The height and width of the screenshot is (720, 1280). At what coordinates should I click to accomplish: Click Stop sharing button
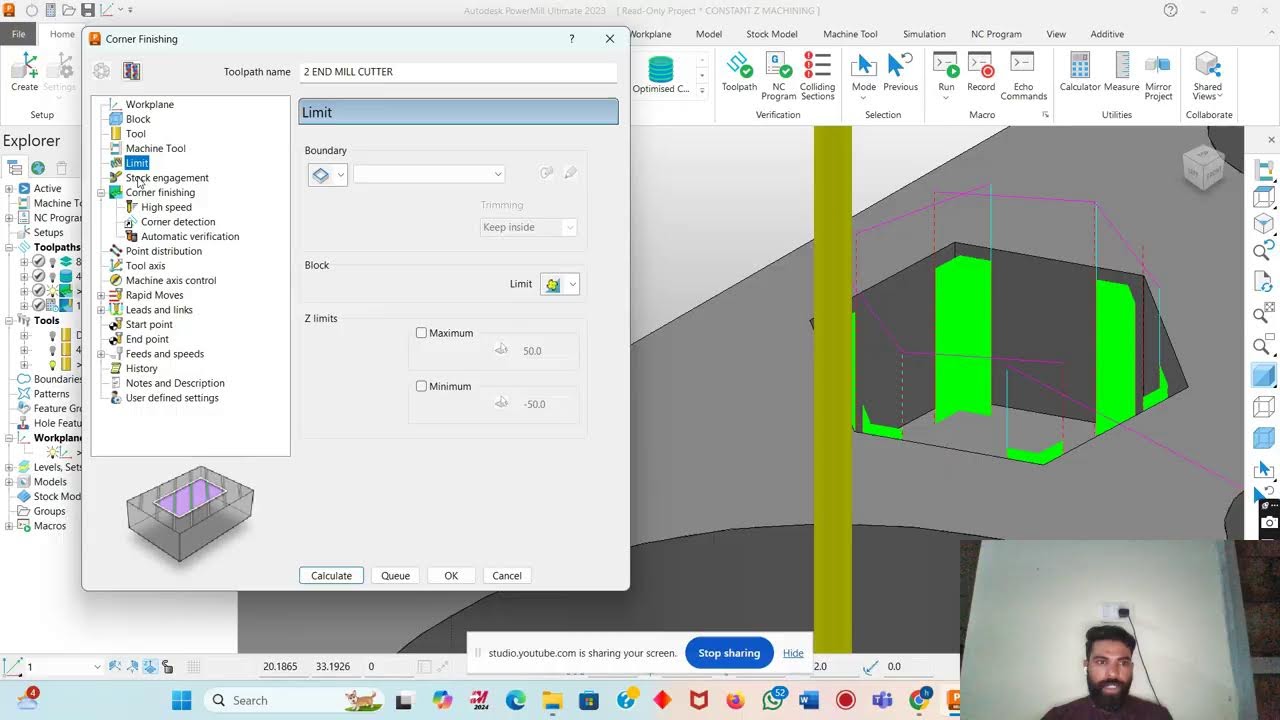tap(729, 653)
